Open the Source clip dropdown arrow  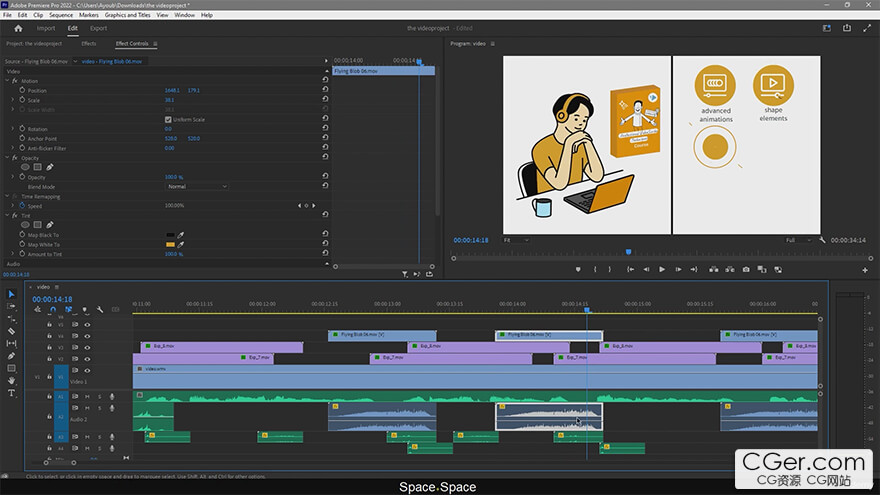click(x=75, y=61)
